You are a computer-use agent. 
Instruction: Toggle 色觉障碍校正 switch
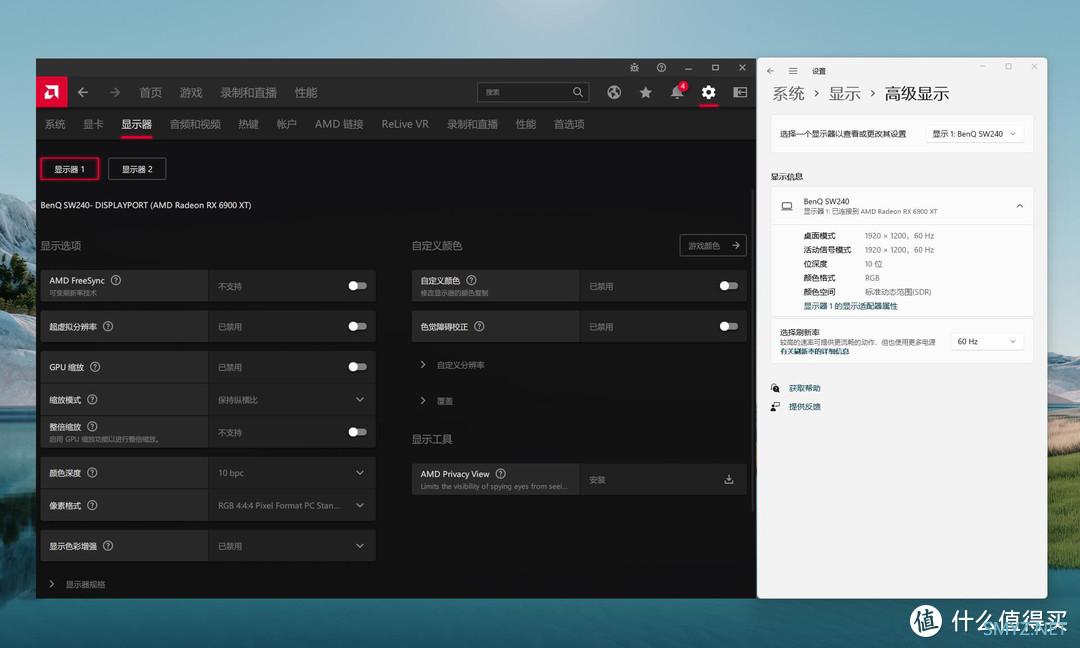coord(729,326)
